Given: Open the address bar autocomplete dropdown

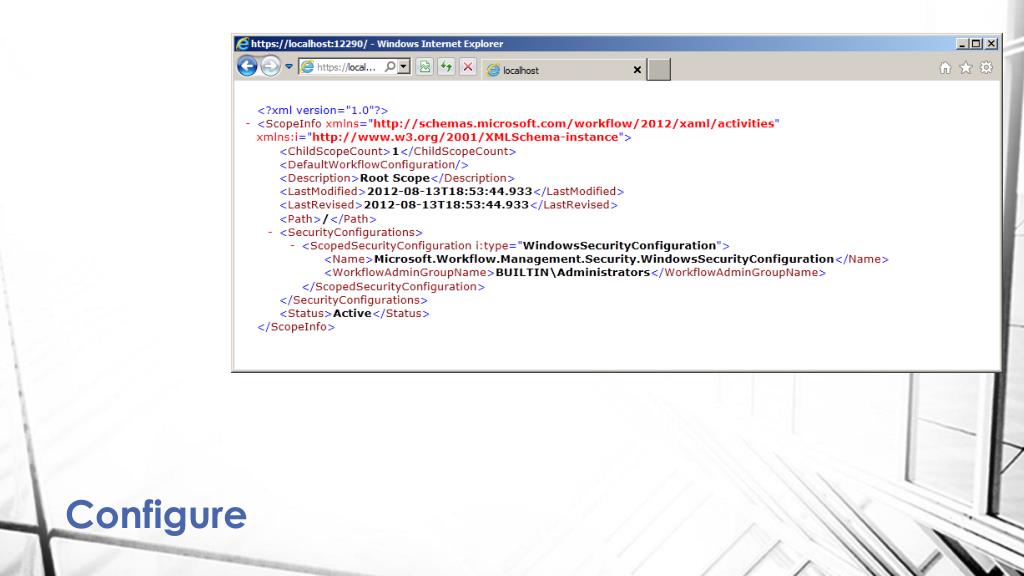Looking at the screenshot, I should point(404,67).
